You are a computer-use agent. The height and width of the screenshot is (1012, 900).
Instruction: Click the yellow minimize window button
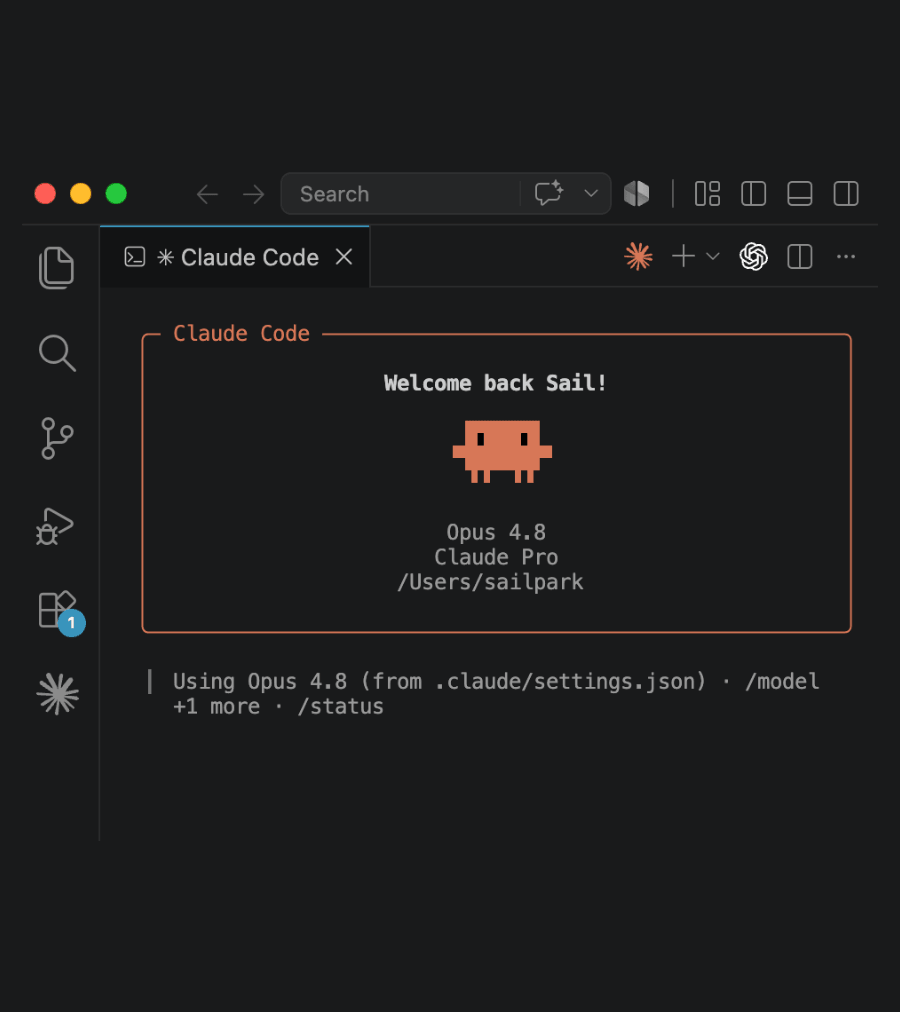pos(81,194)
